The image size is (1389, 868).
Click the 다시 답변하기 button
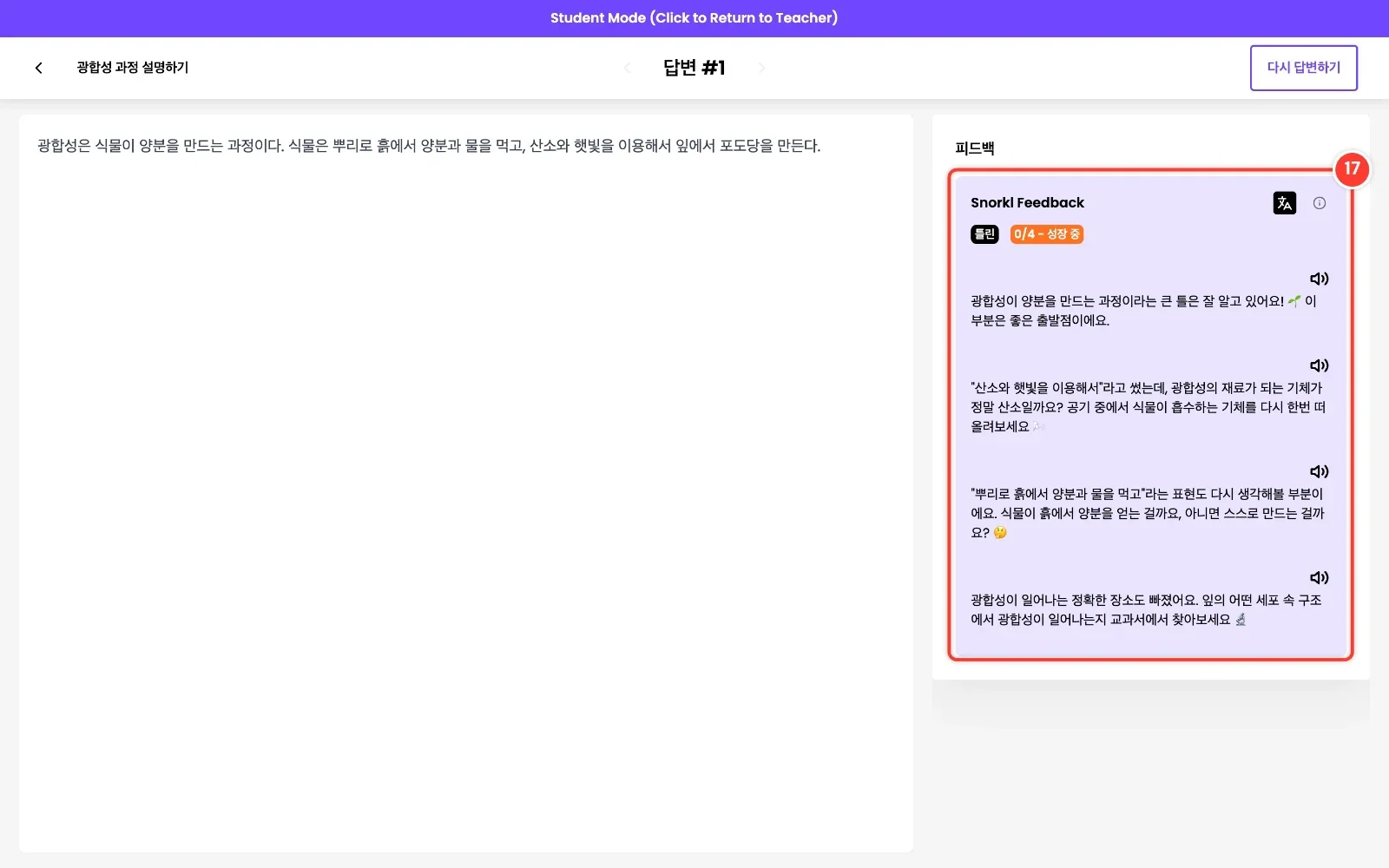(1303, 68)
